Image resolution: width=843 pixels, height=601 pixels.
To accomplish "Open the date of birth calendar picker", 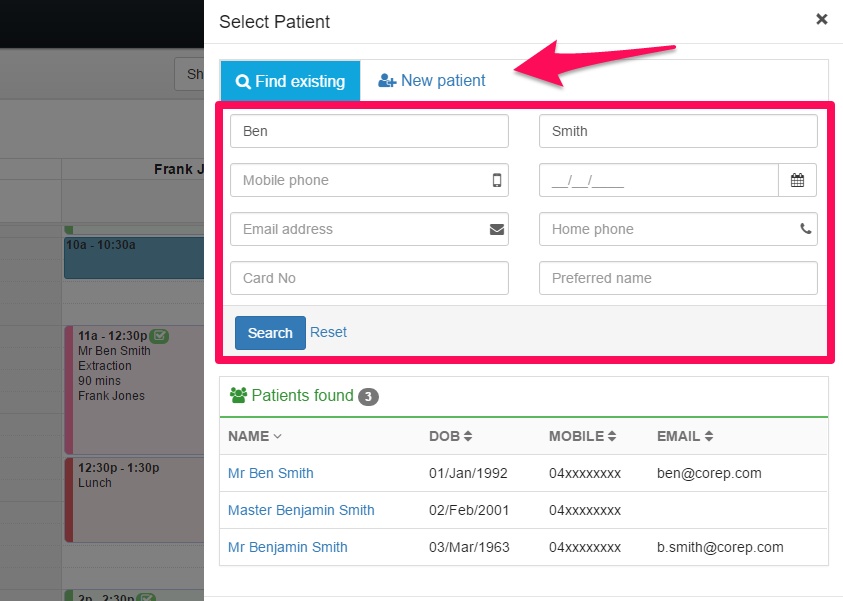I will pos(797,180).
